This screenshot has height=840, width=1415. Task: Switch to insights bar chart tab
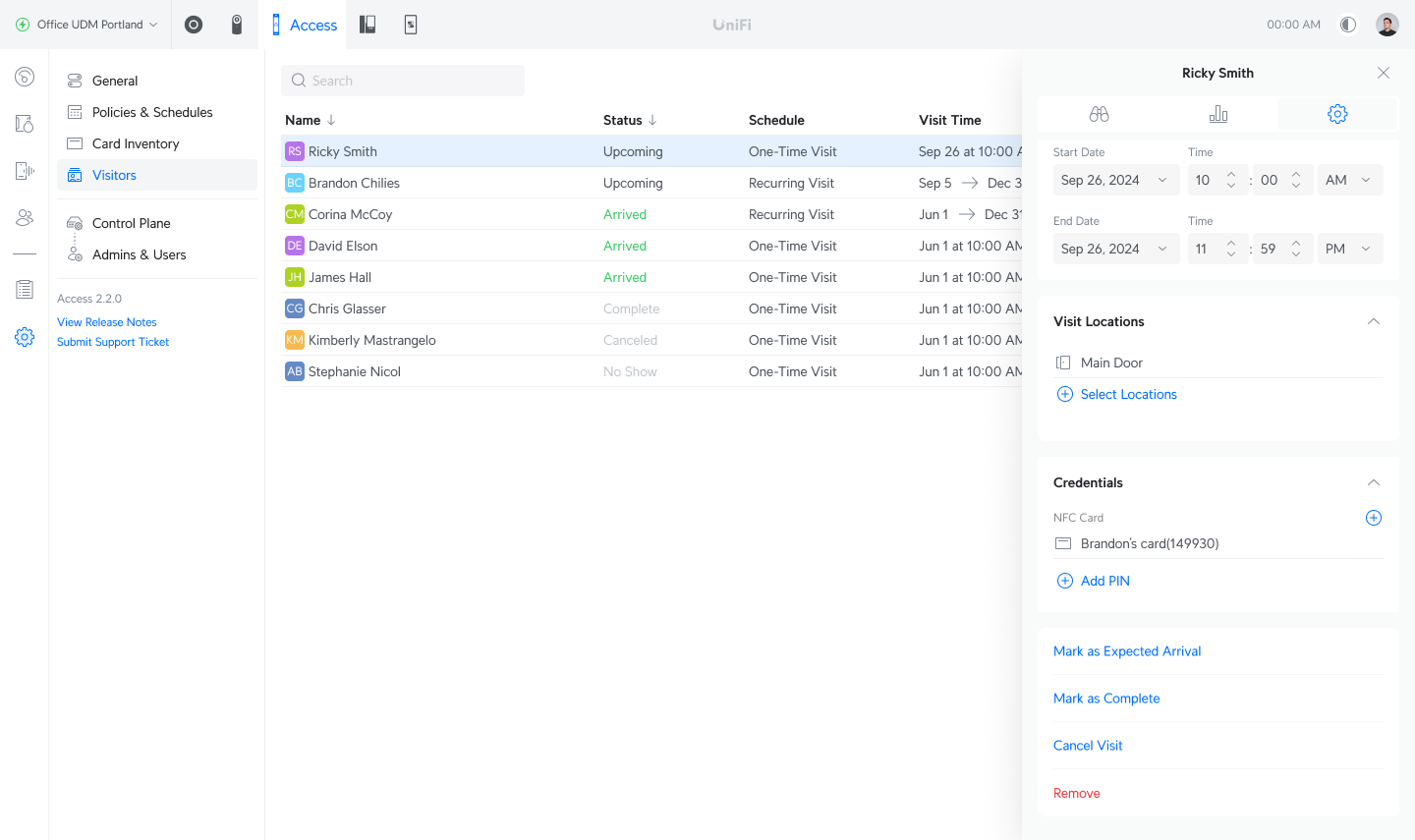click(x=1218, y=114)
